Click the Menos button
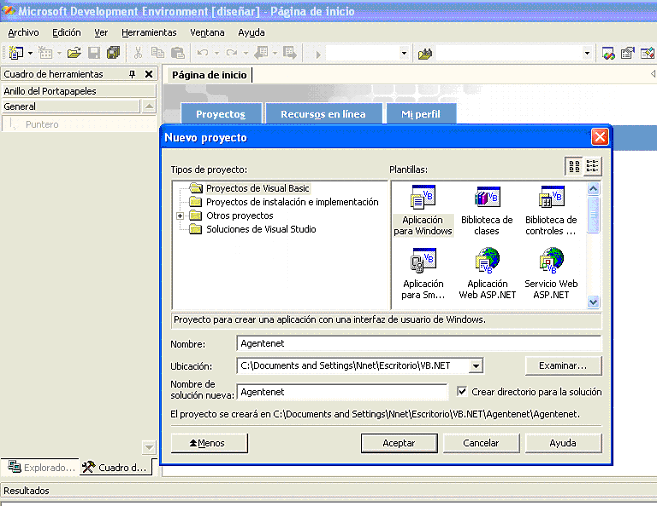This screenshot has width=657, height=508. [209, 443]
